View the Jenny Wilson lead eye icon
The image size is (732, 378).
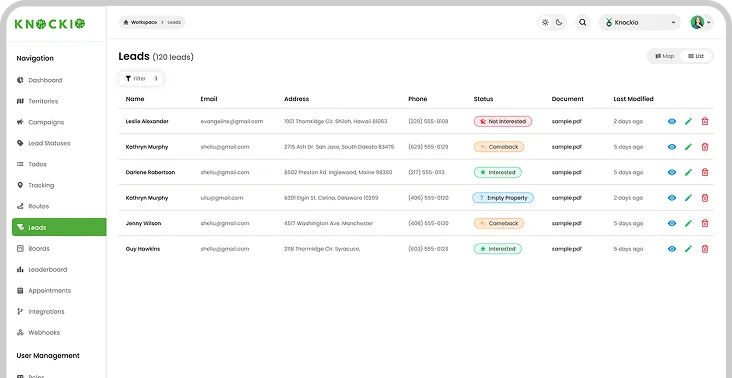coord(672,223)
